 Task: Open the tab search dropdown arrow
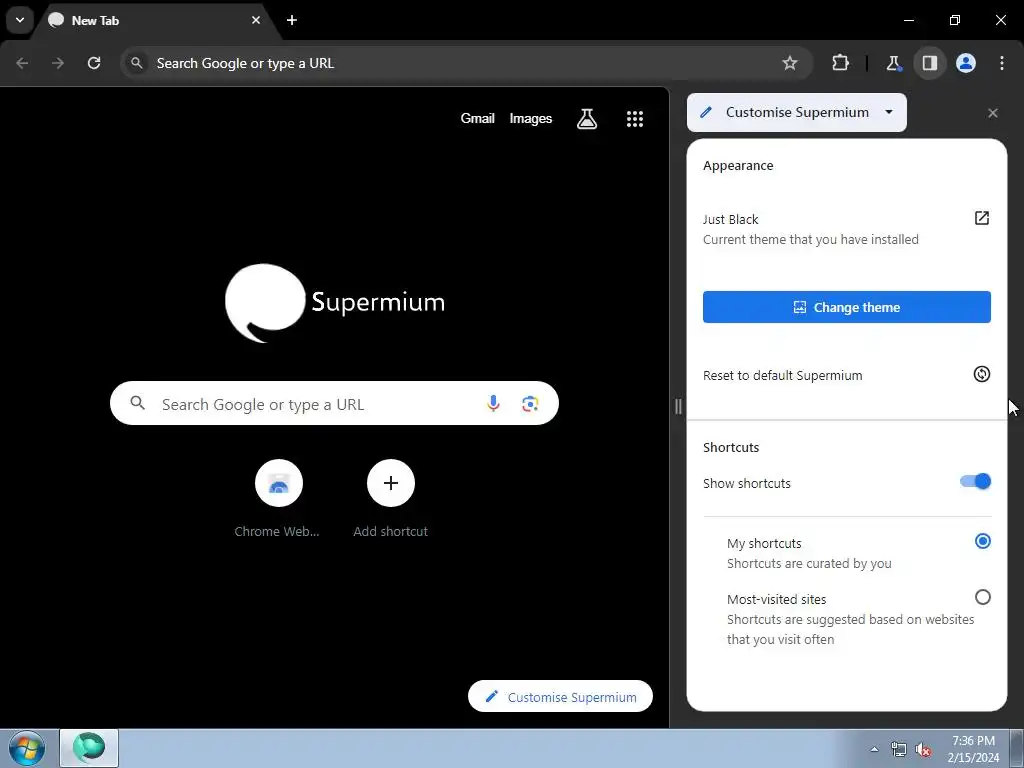20,20
